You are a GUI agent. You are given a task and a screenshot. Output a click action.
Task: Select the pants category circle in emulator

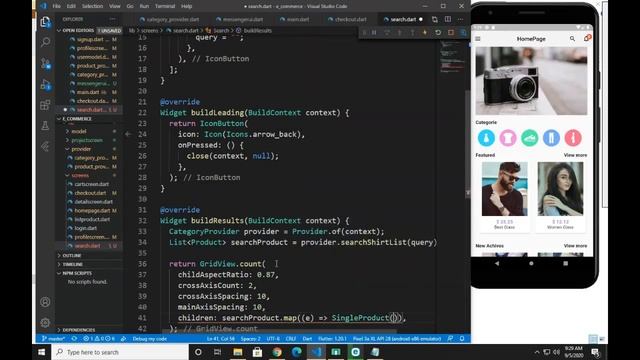[551, 138]
